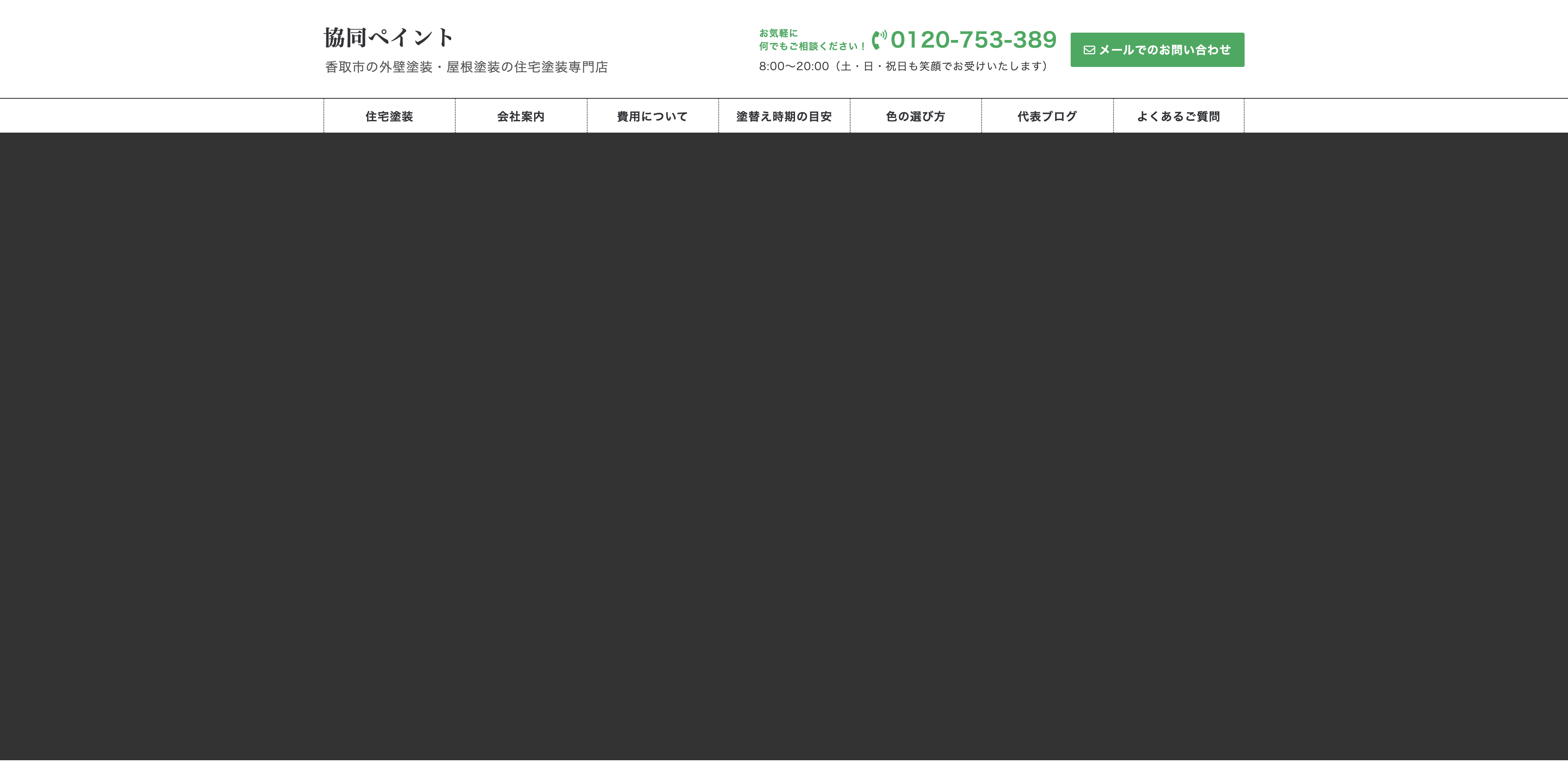Click the メールでのお問い合わせ button
Viewport: 1568px width, 768px height.
1157,50
